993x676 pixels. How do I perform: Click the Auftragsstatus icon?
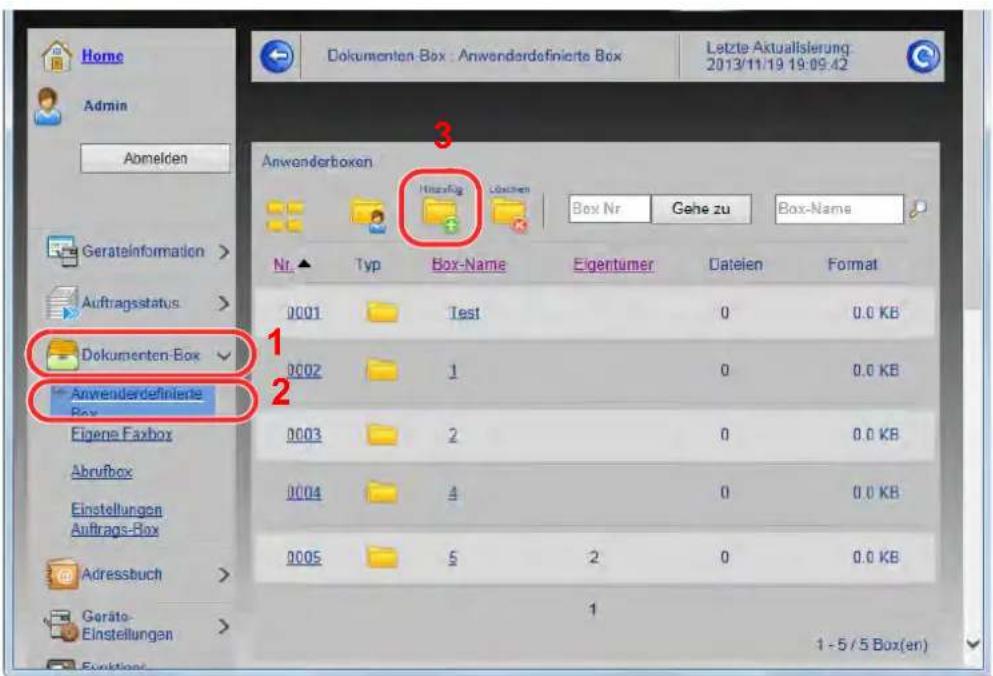point(63,303)
